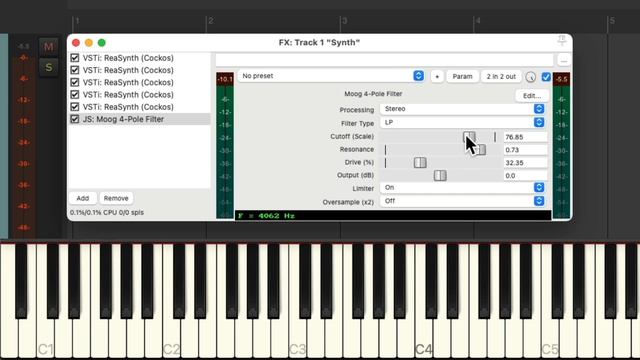The width and height of the screenshot is (640, 360).
Task: Click the Resonance slider handle
Action: pos(481,150)
